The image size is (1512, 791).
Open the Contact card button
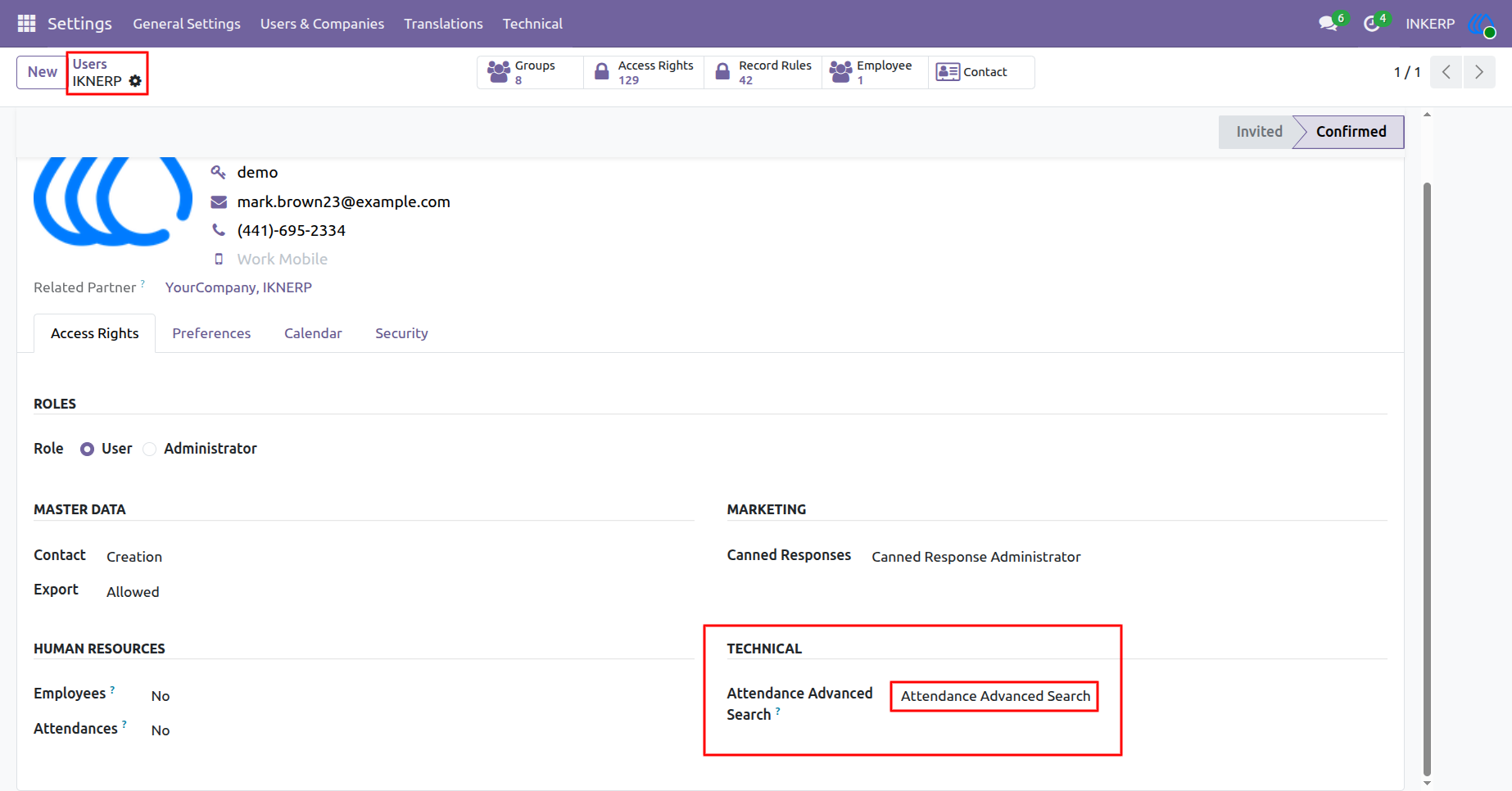[x=981, y=72]
